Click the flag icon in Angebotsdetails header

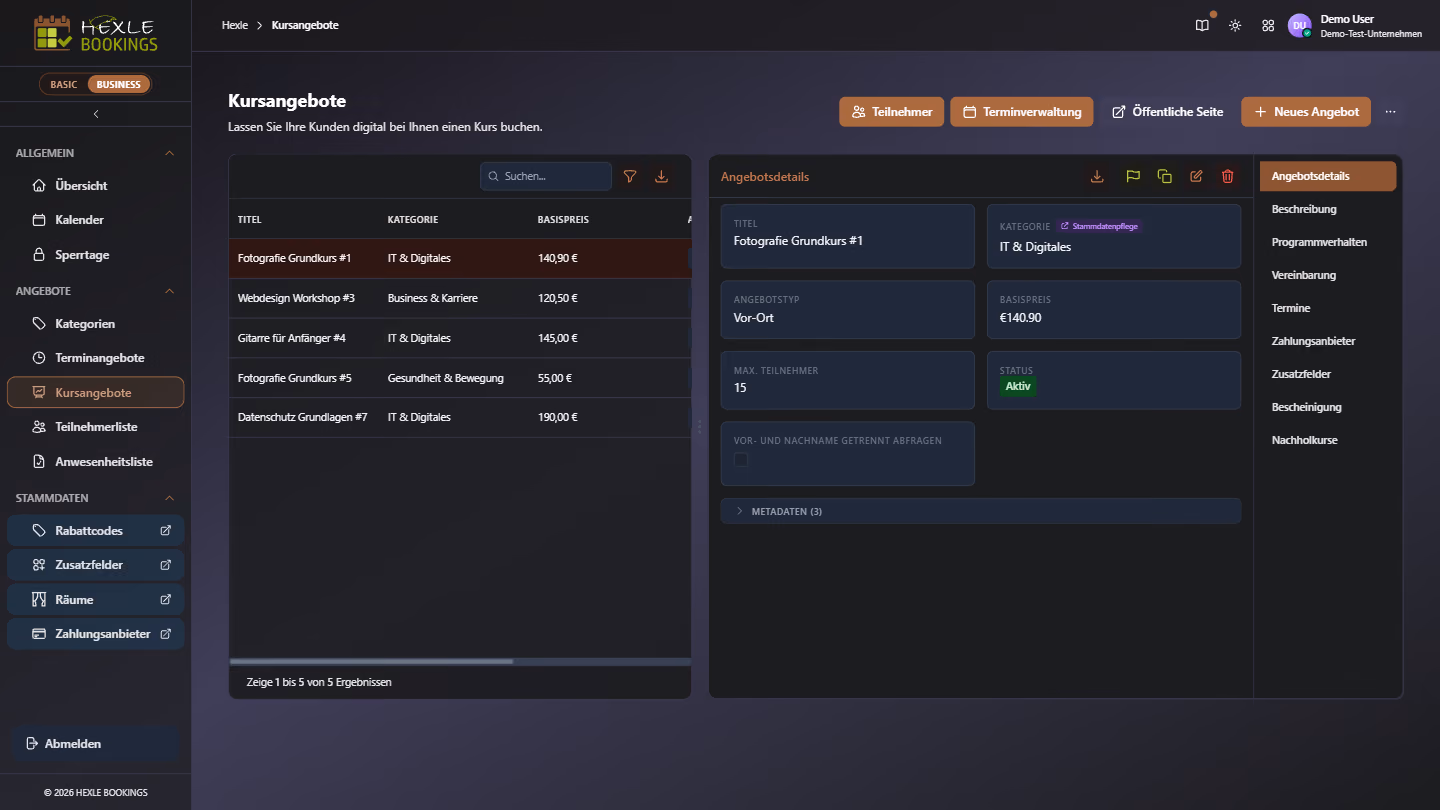(x=1133, y=176)
